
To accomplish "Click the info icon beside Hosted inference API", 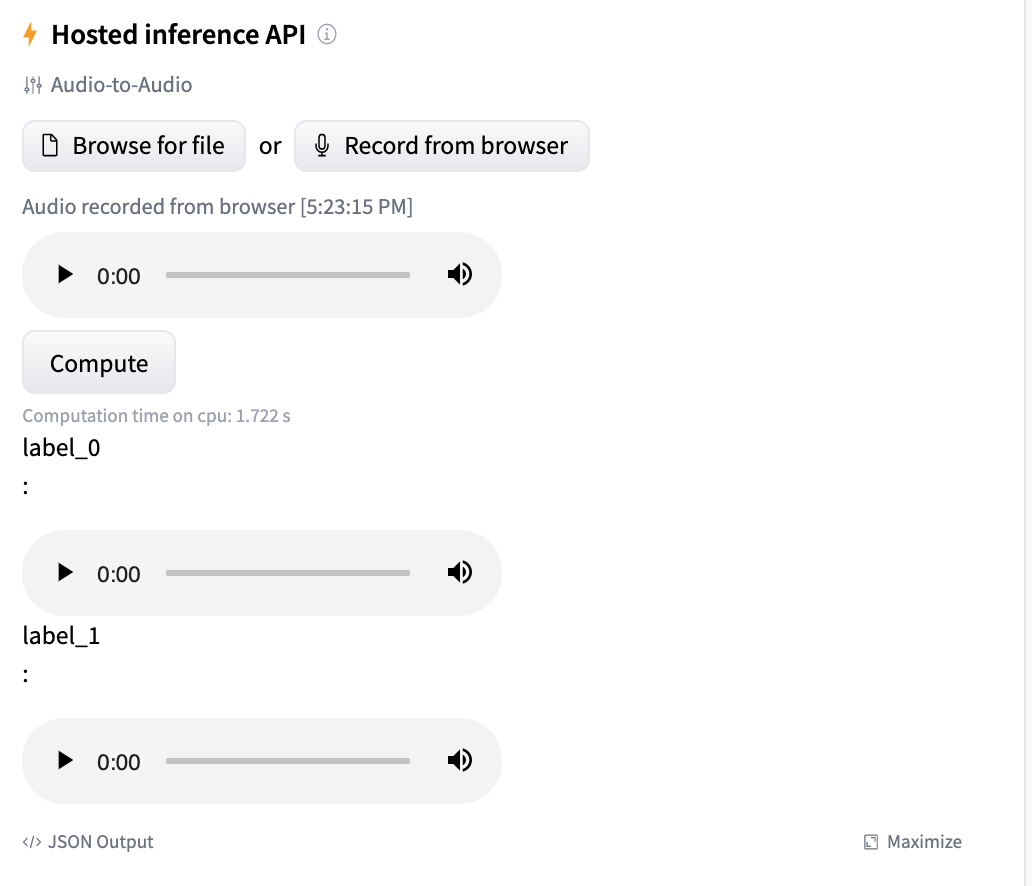I will [x=326, y=34].
